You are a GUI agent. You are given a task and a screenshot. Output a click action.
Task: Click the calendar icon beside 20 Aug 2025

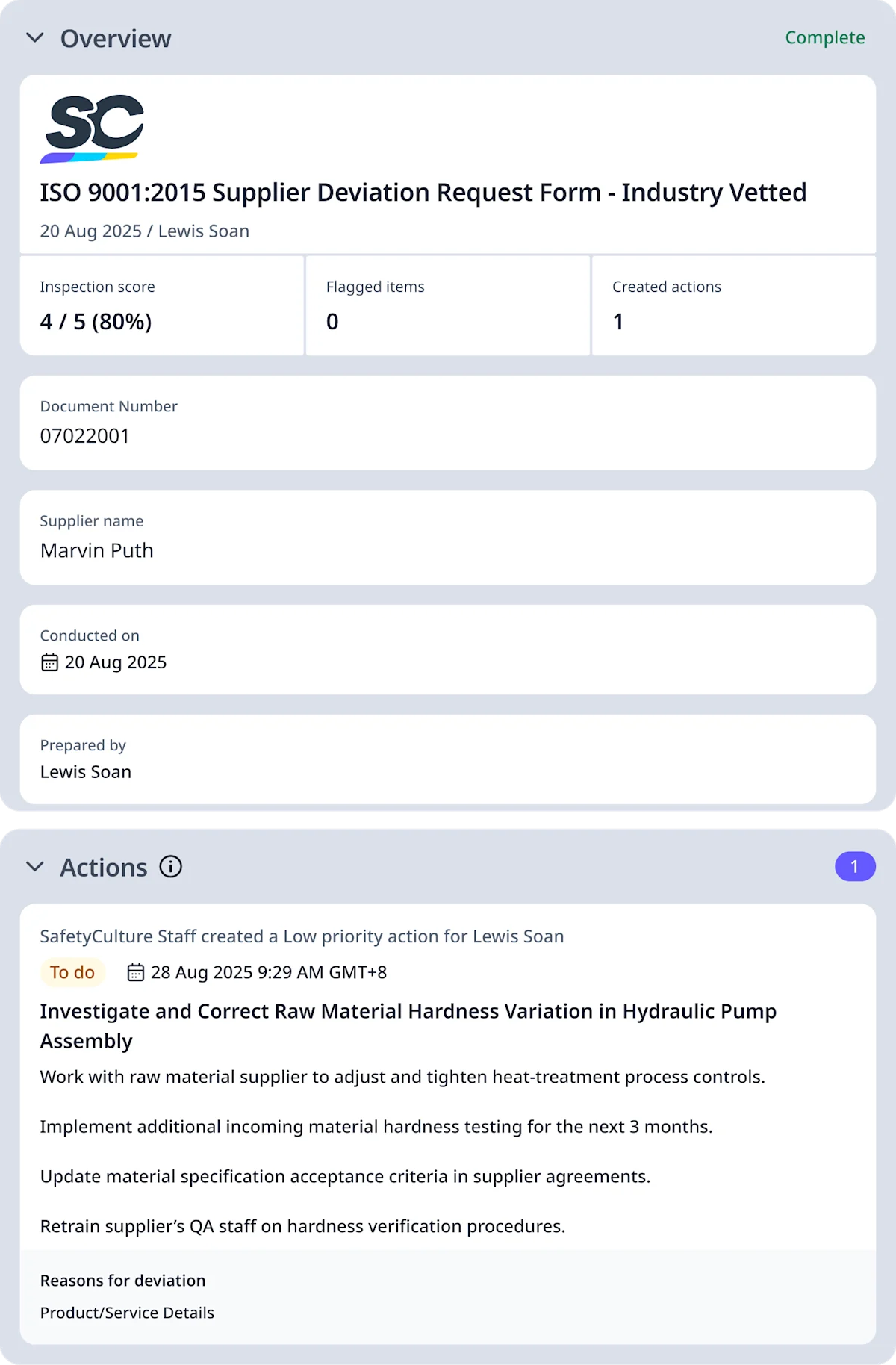pyautogui.click(x=49, y=662)
